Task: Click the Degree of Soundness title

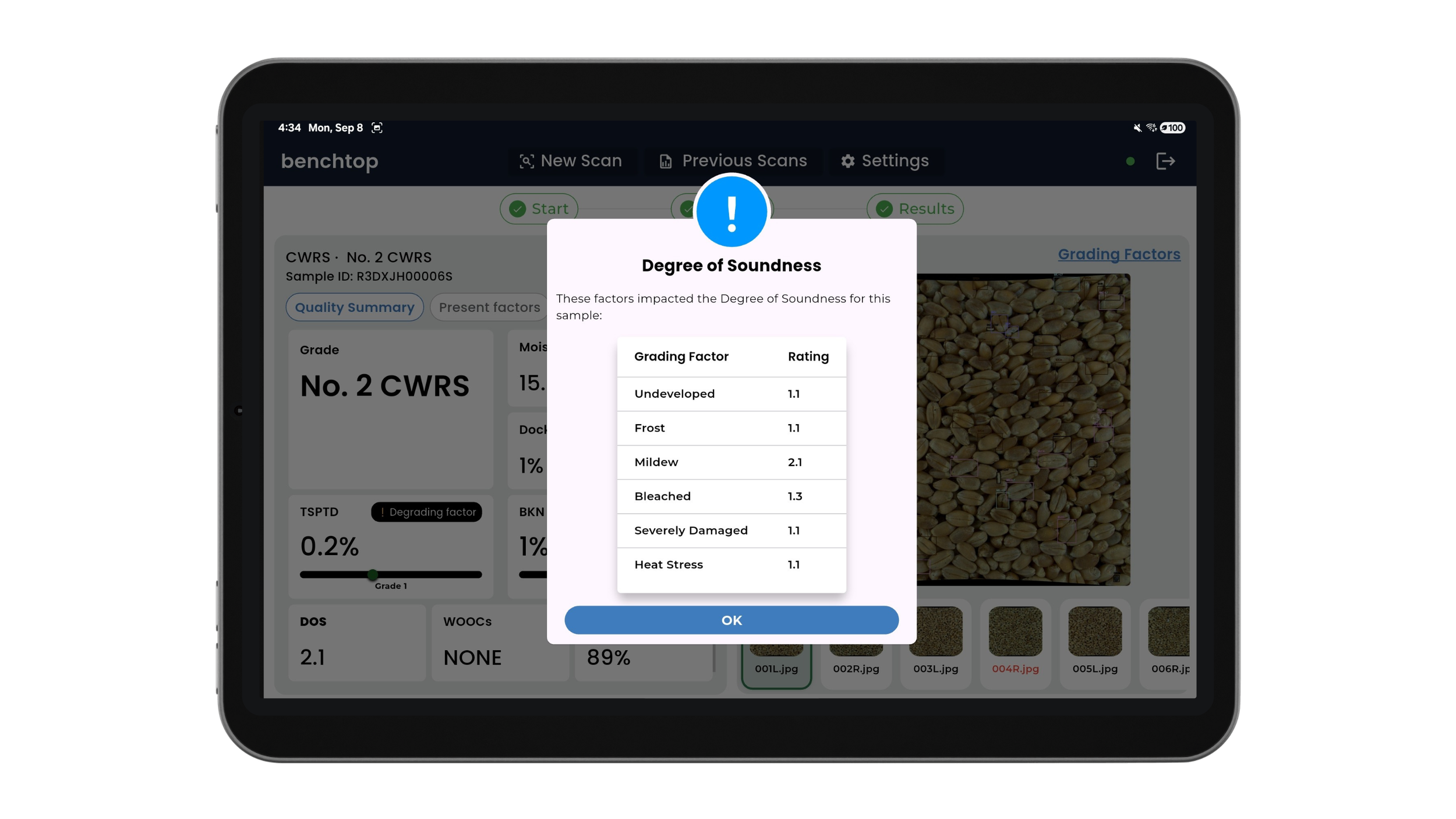Action: pyautogui.click(x=731, y=266)
